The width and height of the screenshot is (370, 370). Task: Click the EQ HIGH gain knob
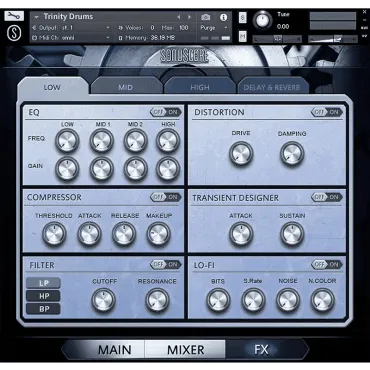click(168, 169)
